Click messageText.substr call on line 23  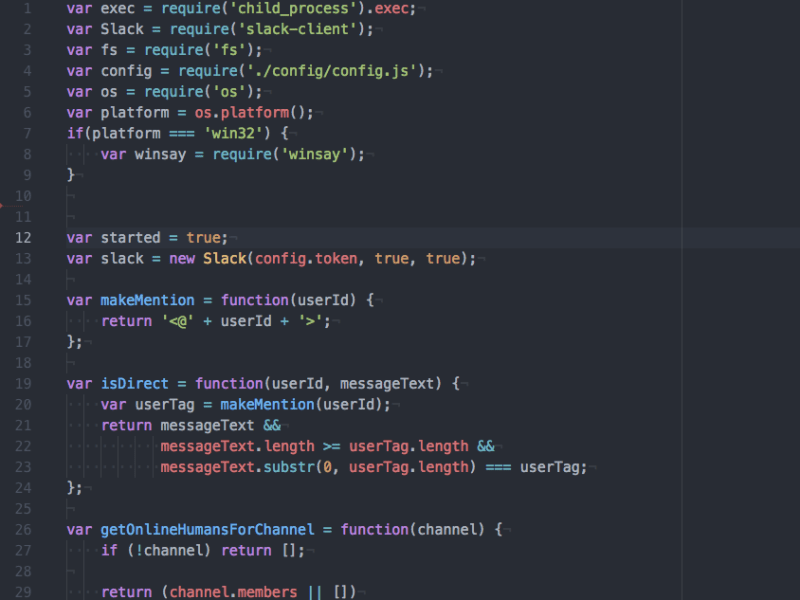(237, 467)
